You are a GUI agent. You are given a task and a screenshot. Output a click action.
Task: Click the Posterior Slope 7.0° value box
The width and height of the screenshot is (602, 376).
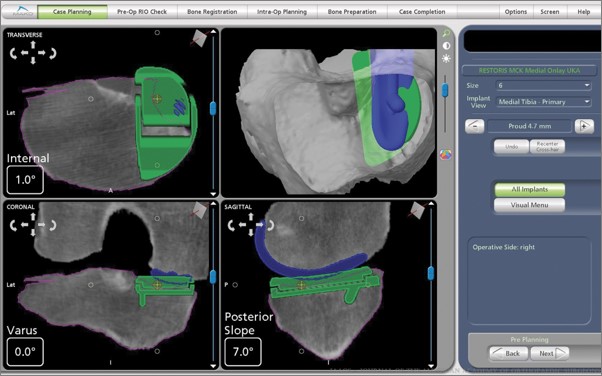(x=243, y=352)
